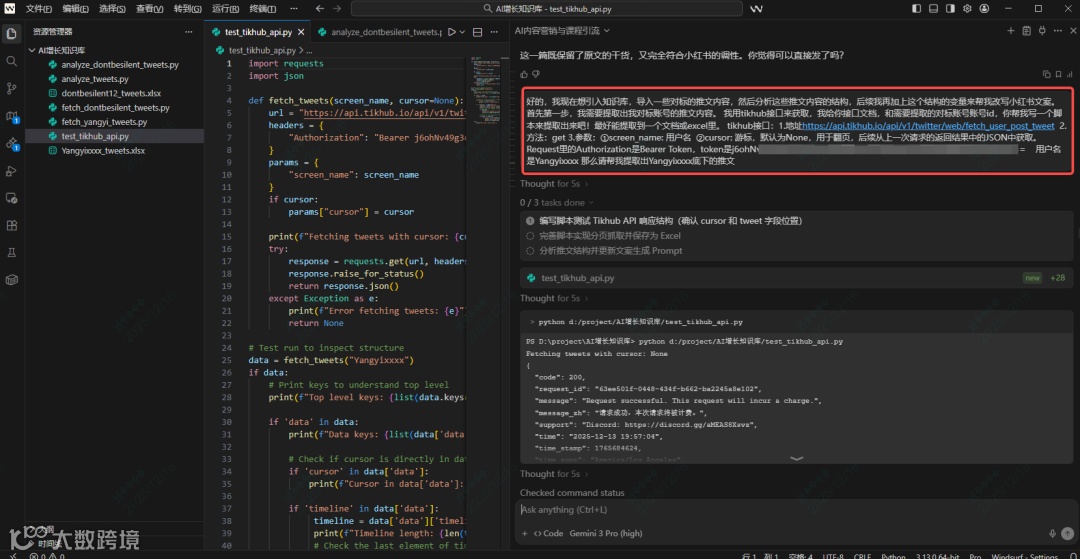Toggle the secondary side bar layout
Screen dimensions: 1080x559
pos(951,9)
